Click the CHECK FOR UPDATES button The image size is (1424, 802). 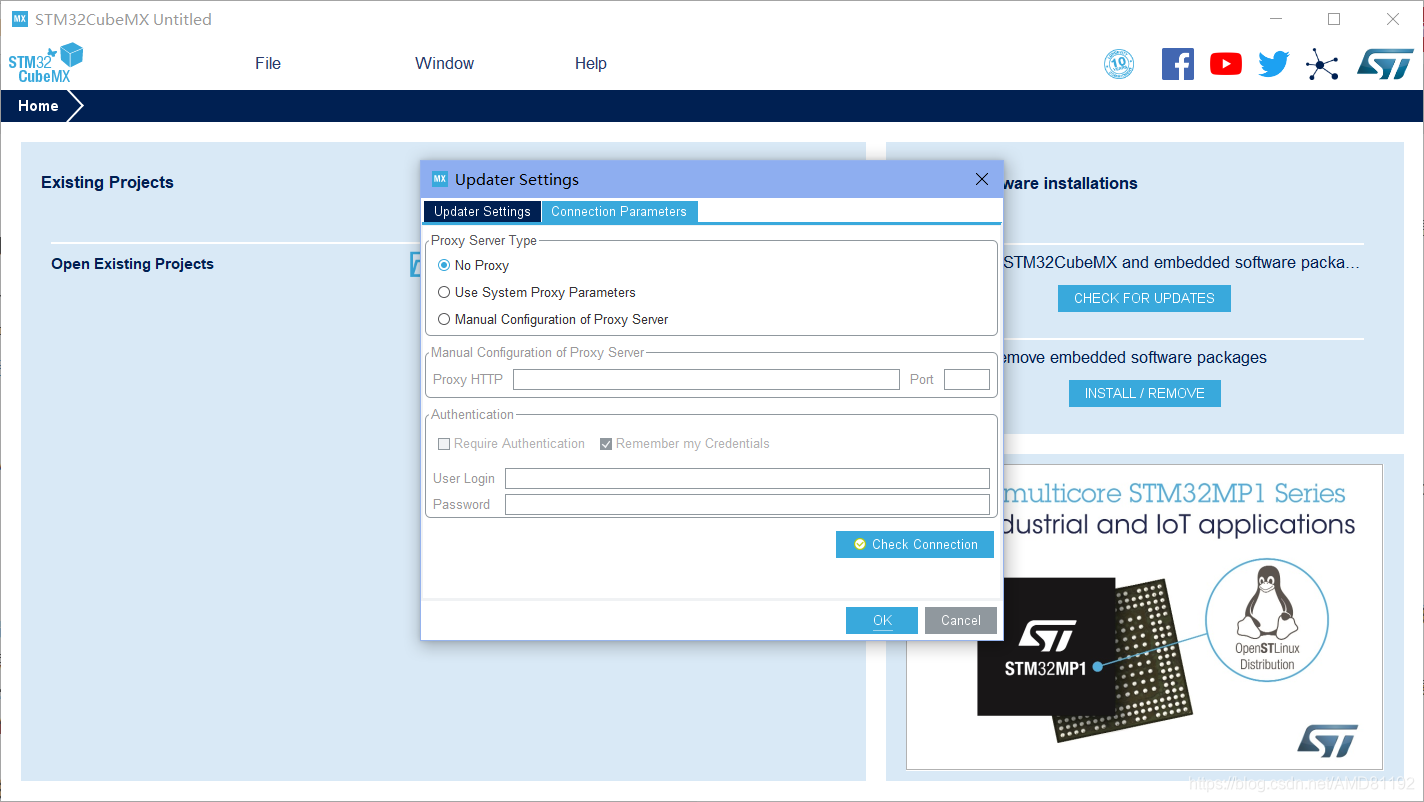1144,298
